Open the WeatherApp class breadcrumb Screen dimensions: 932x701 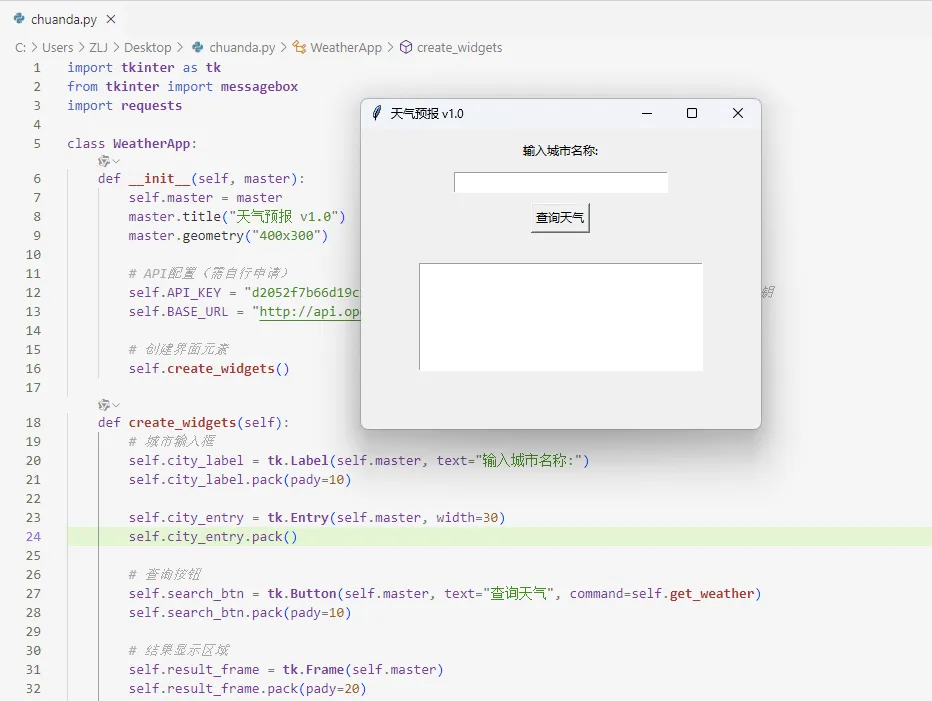point(346,48)
